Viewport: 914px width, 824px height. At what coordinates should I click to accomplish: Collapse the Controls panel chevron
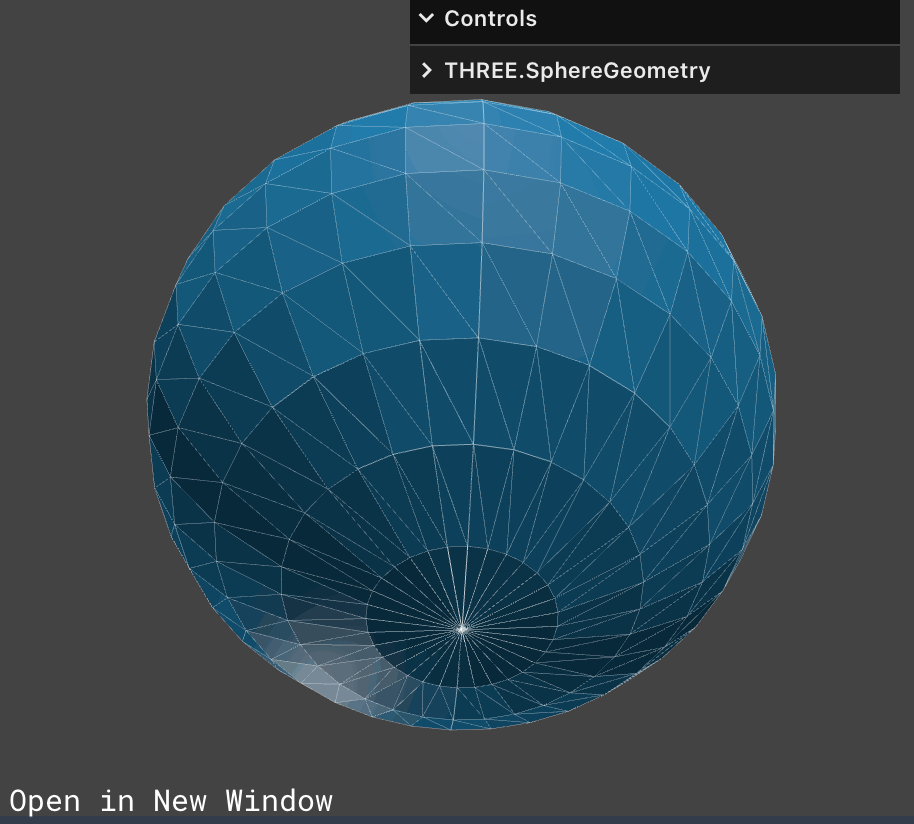[x=427, y=18]
